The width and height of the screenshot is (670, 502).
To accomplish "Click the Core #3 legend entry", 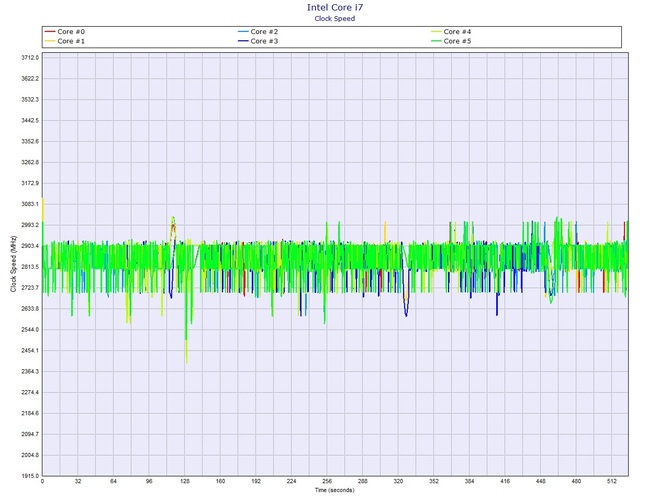I will coord(258,41).
